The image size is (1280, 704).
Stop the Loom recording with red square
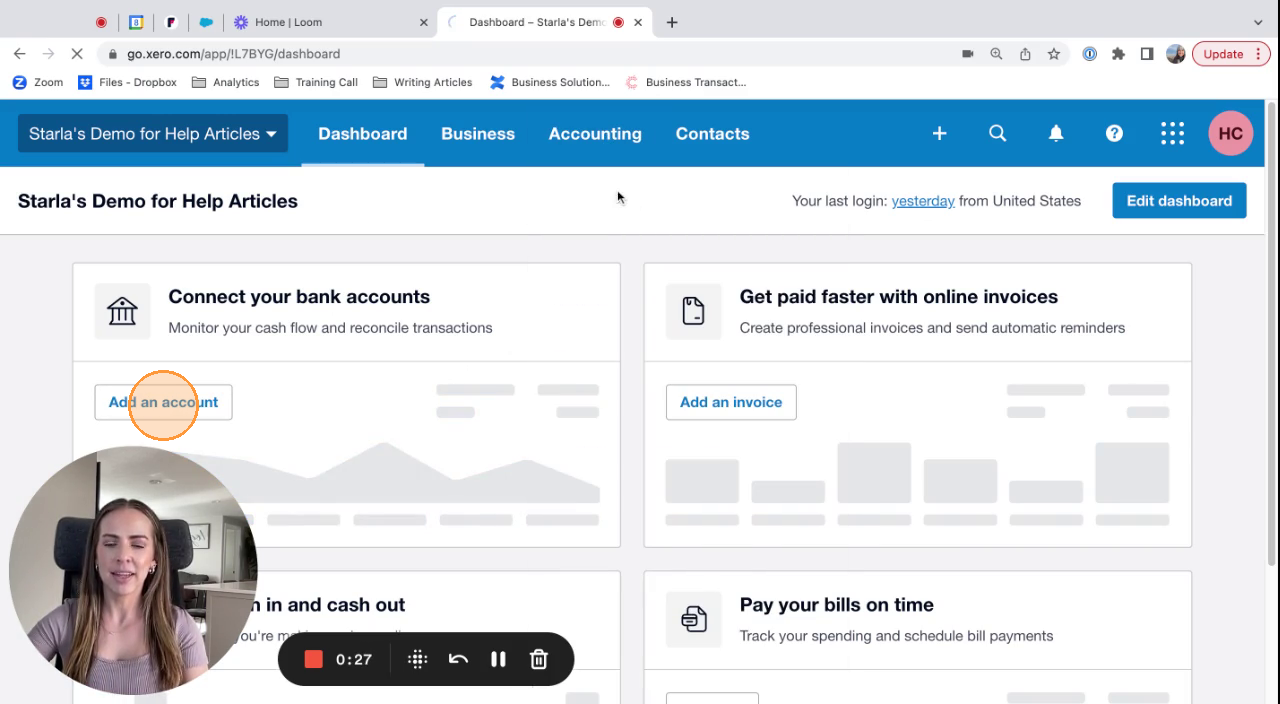tap(313, 659)
